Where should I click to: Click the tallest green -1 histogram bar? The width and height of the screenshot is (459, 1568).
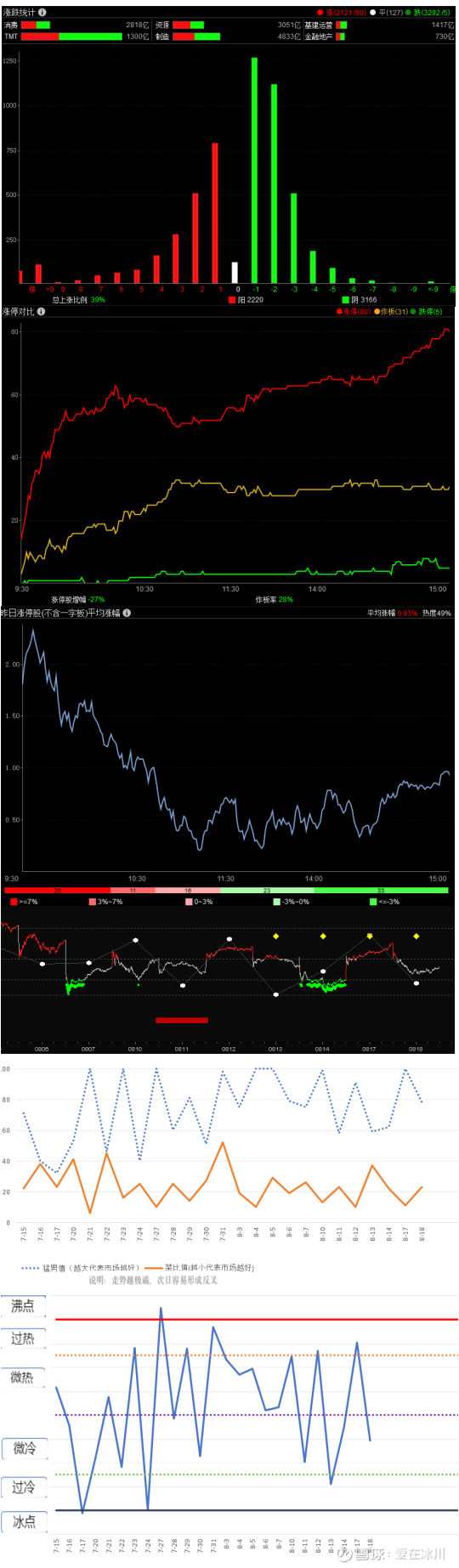(x=254, y=170)
